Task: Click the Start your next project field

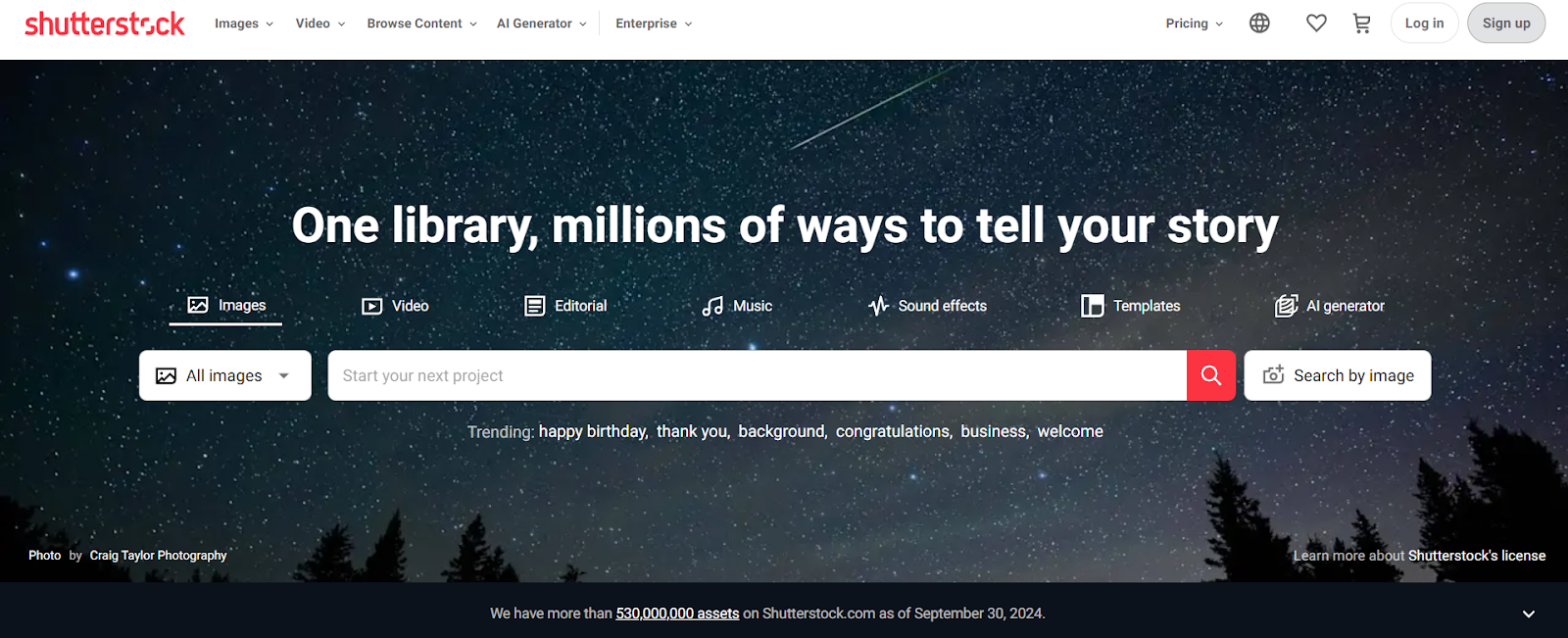Action: [757, 375]
